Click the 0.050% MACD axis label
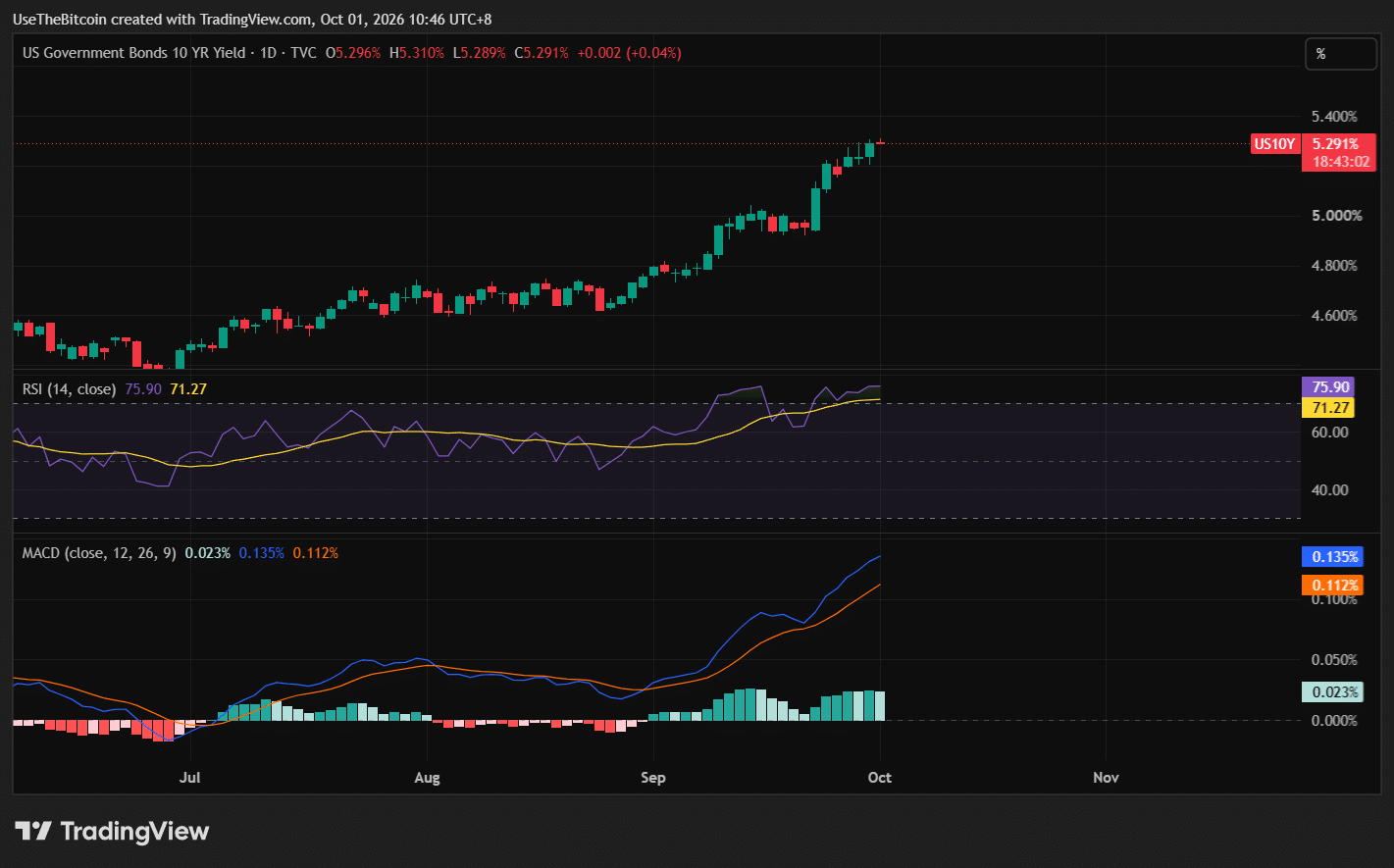1394x868 pixels. [x=1334, y=660]
